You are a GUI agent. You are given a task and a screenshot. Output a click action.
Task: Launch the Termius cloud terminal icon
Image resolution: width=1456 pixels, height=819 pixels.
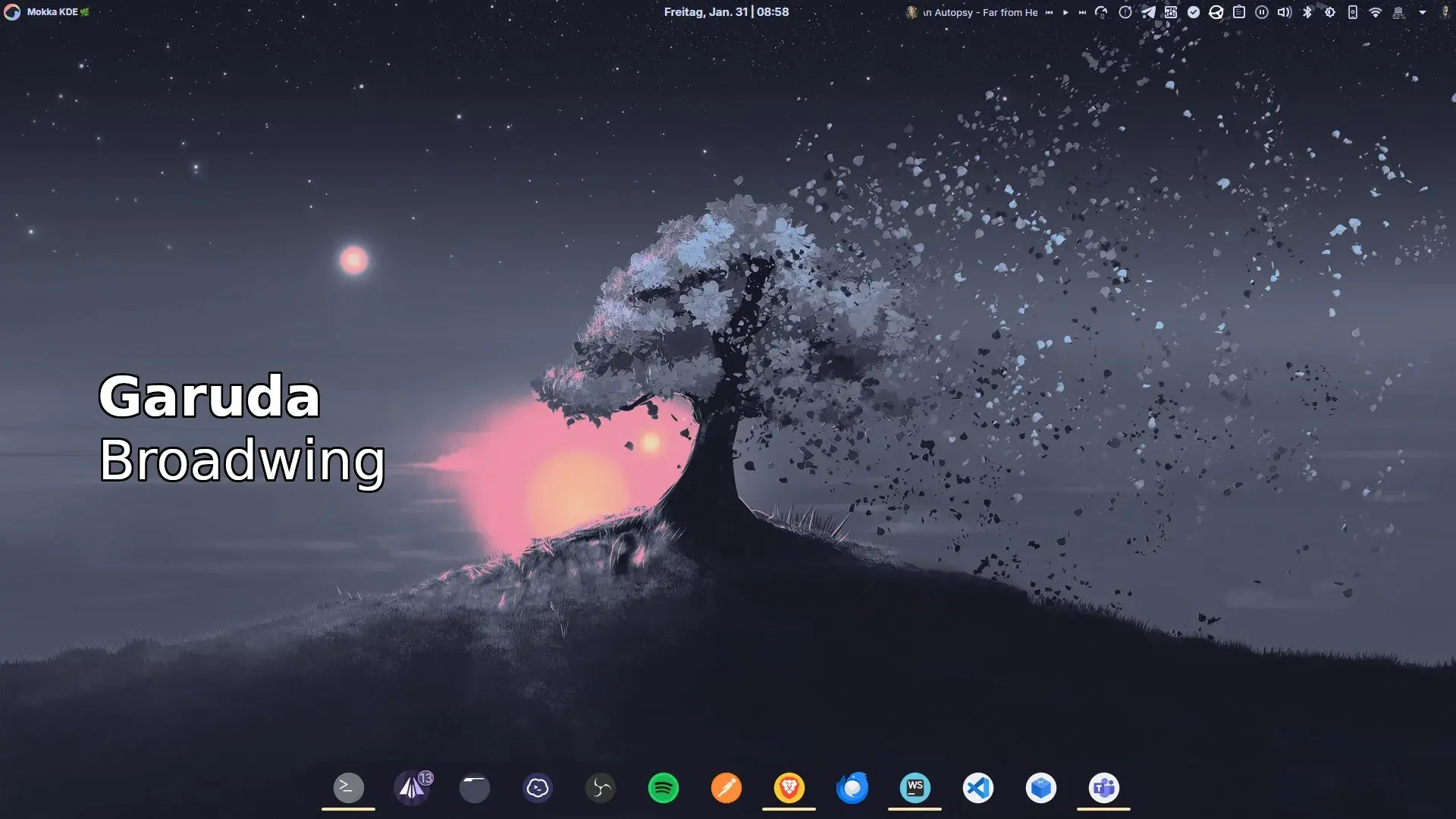tap(538, 788)
